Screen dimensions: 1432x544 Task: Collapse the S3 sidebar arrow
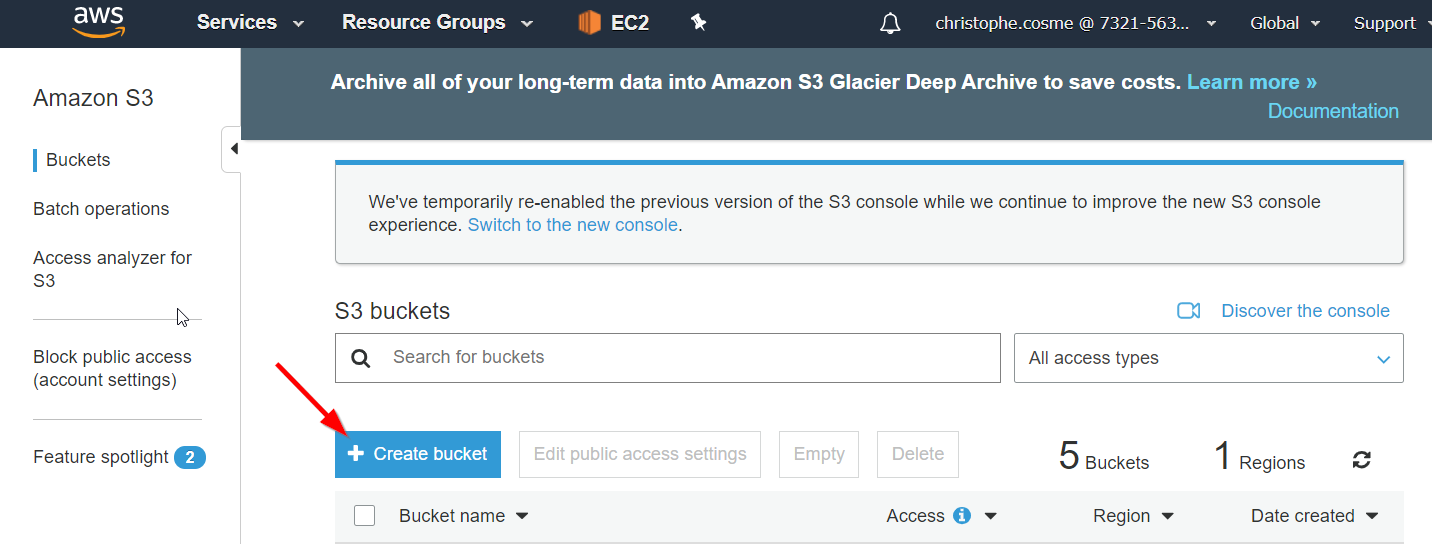coord(232,149)
